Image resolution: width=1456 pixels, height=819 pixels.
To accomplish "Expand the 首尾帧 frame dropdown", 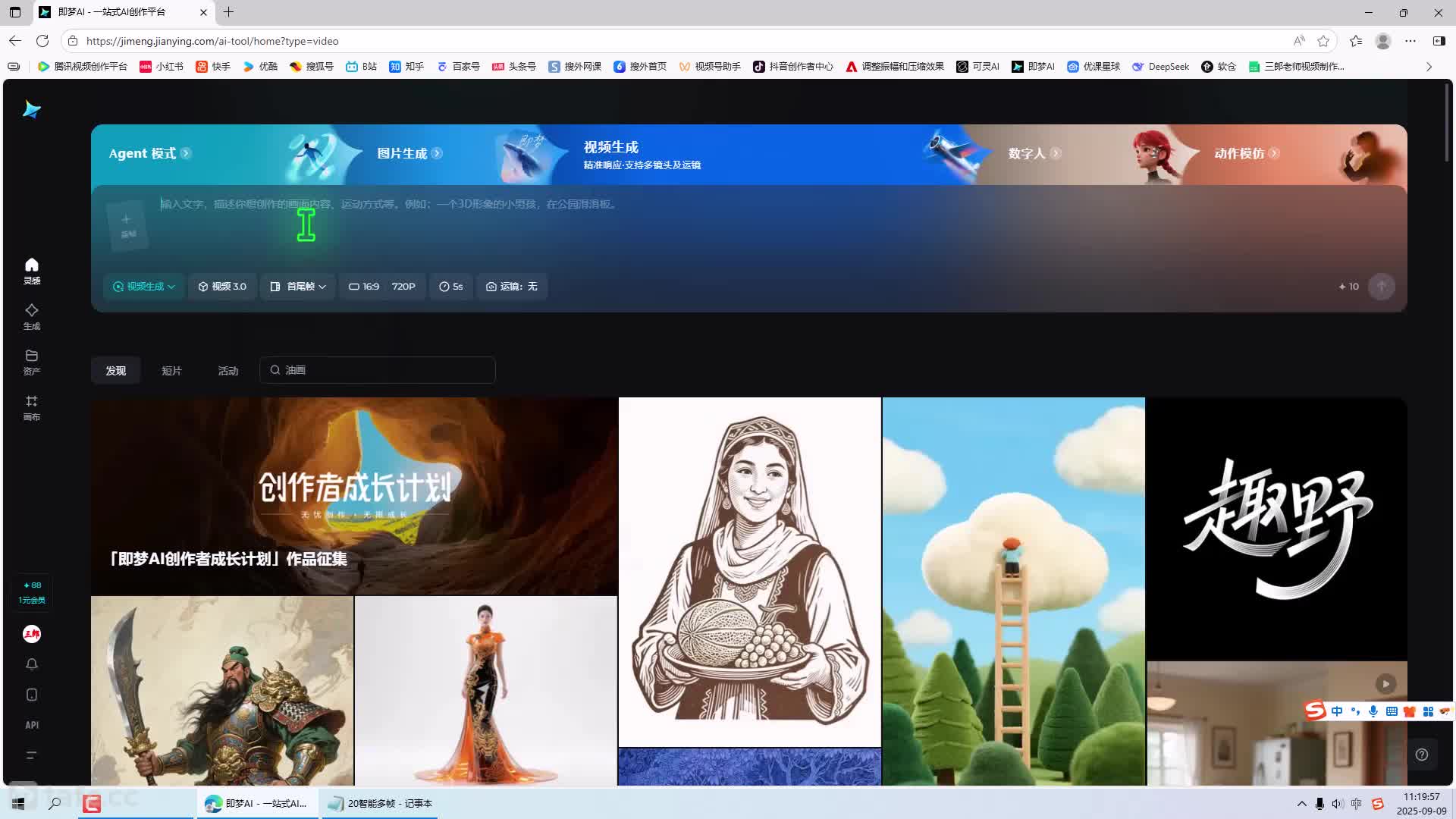I will click(x=298, y=287).
